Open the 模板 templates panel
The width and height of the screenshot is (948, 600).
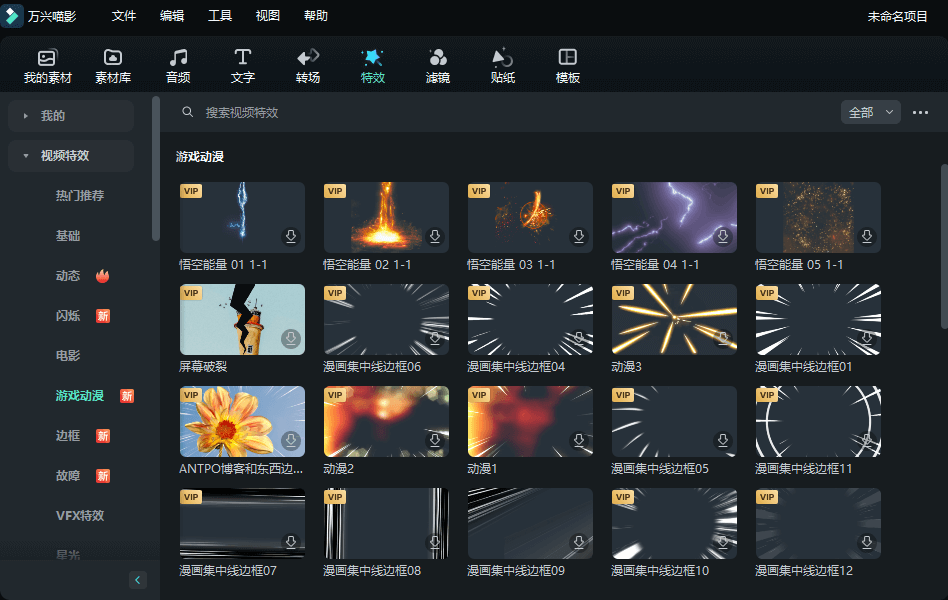[568, 66]
